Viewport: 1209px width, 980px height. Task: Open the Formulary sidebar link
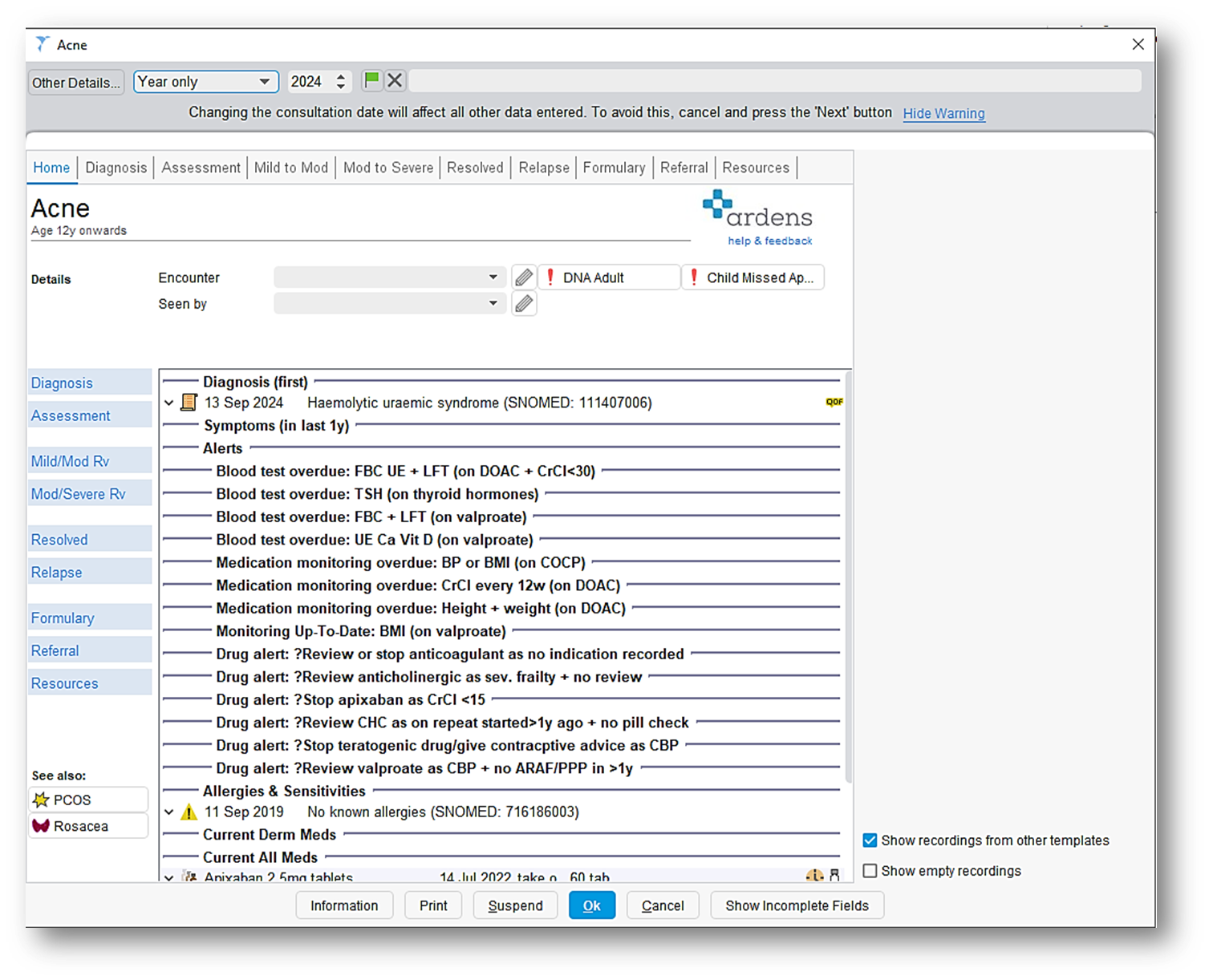[x=89, y=618]
